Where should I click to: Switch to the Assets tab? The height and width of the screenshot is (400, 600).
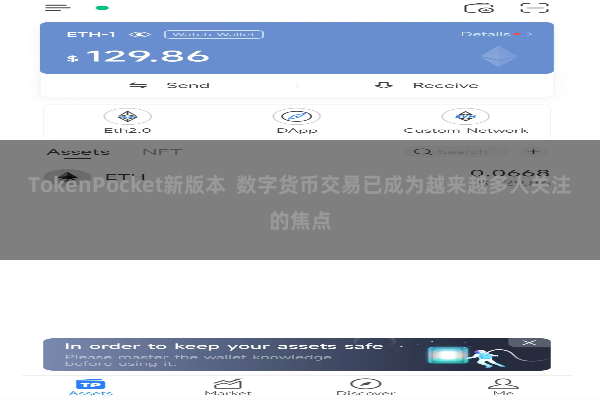[78, 152]
